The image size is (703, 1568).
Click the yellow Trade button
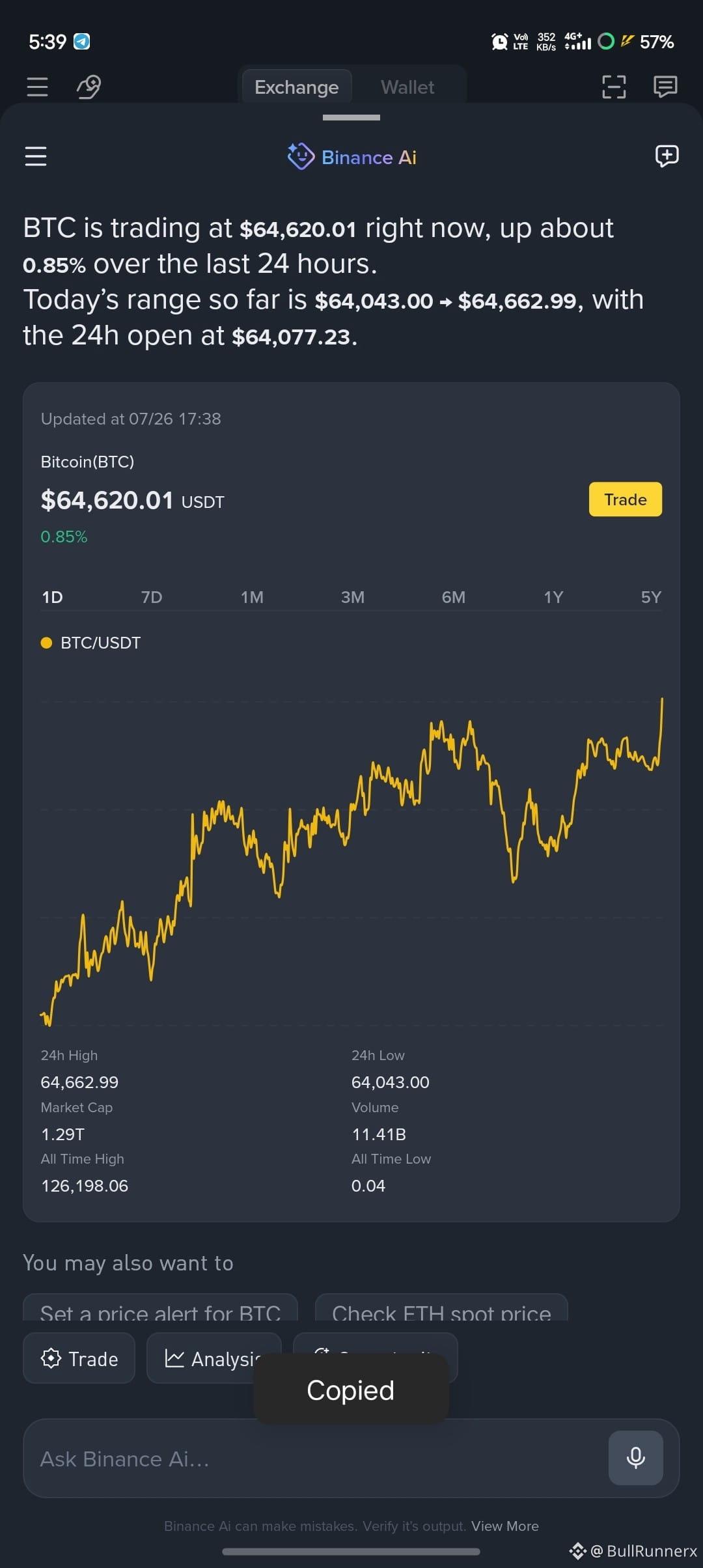click(x=626, y=499)
